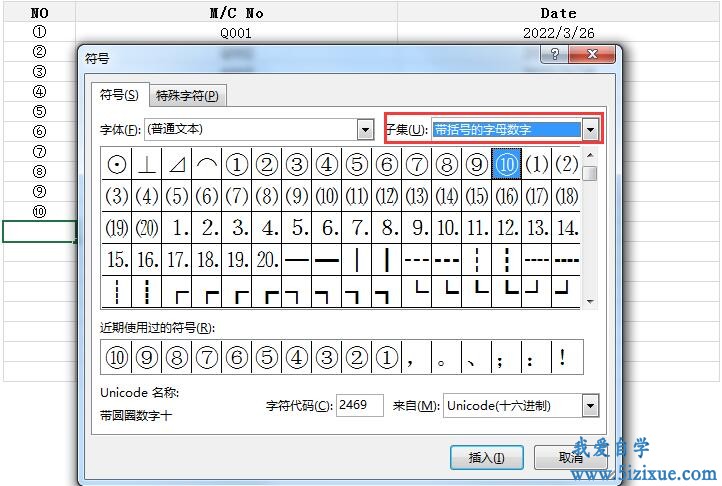Select parenthesized (13) symbol
The width and height of the screenshot is (722, 486).
417,196
